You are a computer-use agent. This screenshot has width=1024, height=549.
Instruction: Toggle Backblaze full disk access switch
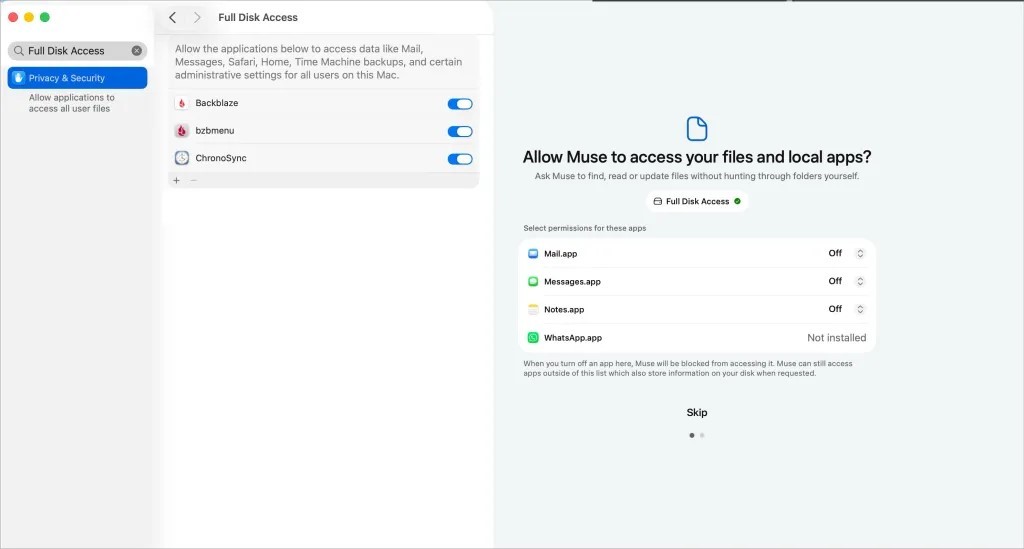pos(460,104)
